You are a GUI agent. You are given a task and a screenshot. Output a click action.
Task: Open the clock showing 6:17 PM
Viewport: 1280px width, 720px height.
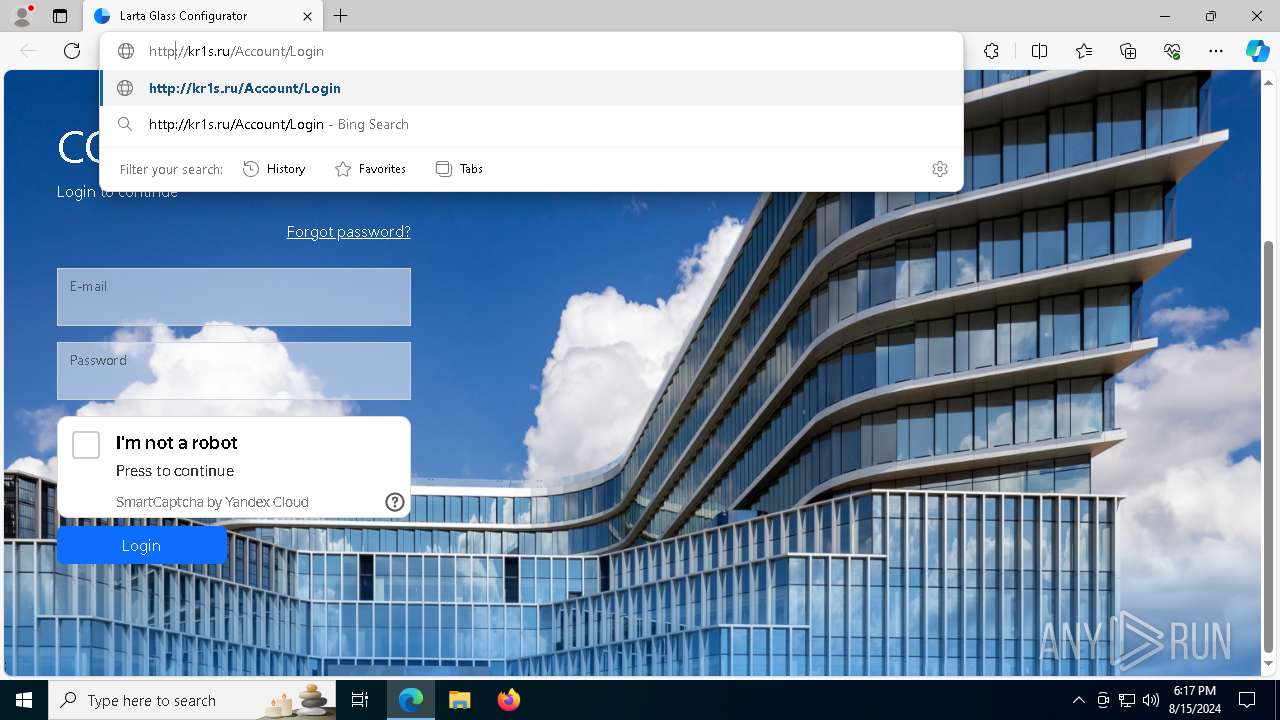pos(1194,700)
